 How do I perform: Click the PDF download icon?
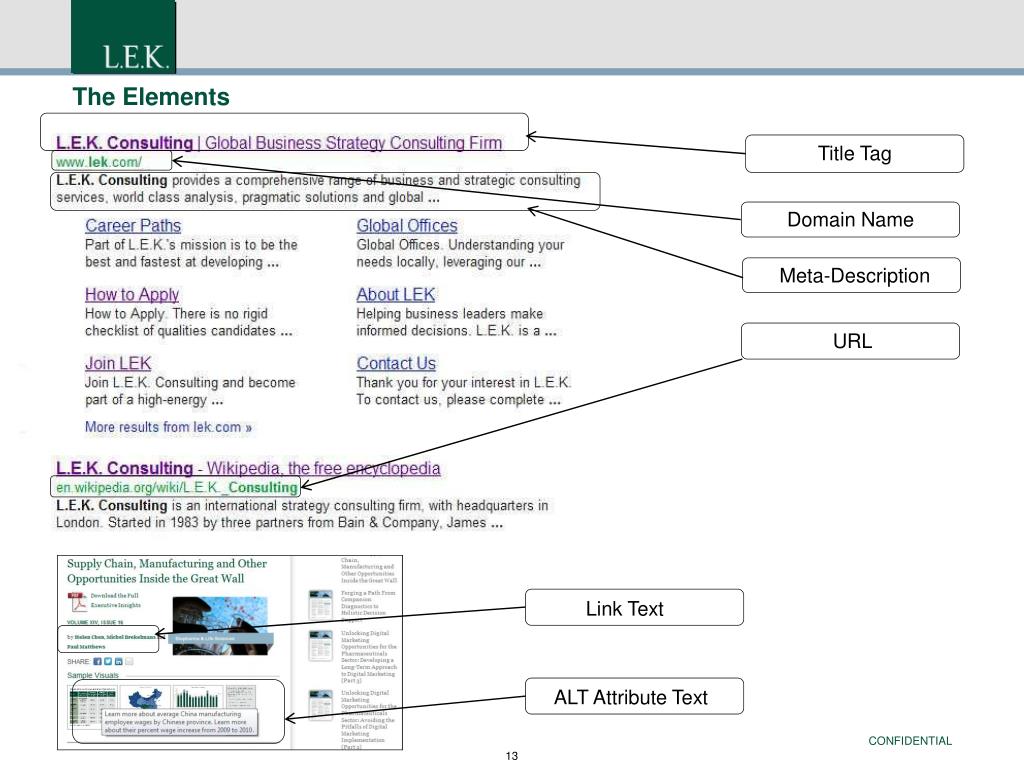click(x=77, y=602)
